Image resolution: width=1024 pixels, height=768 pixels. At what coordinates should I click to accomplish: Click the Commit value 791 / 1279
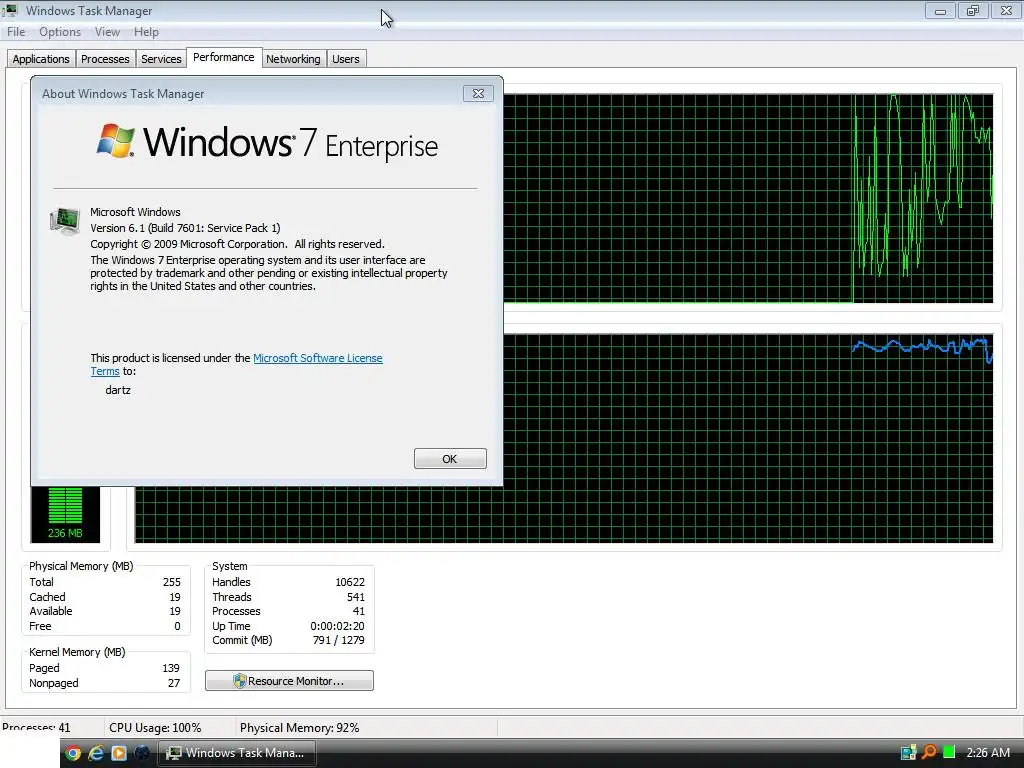(338, 641)
